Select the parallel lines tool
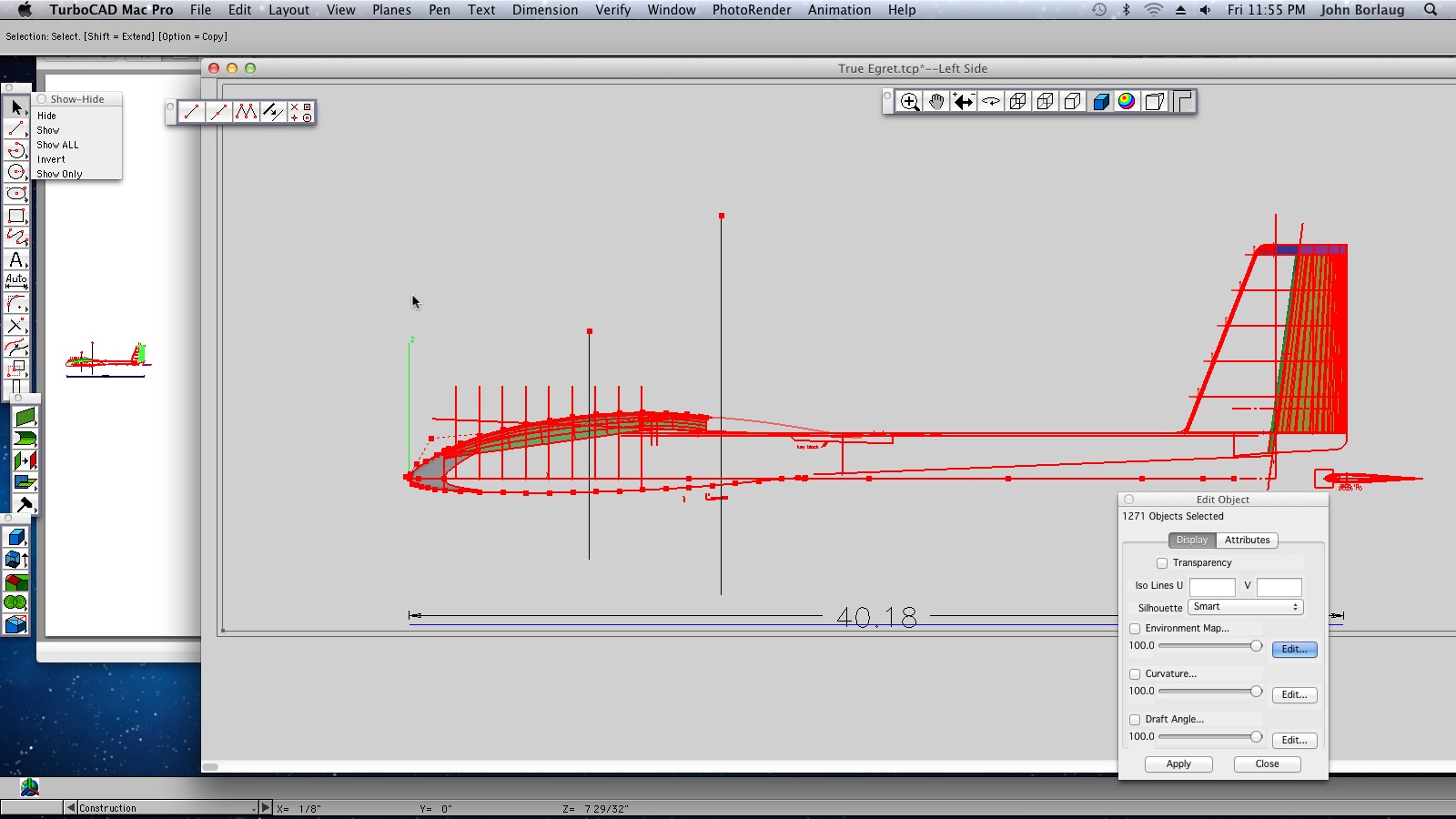The height and width of the screenshot is (819, 1456). tap(273, 112)
